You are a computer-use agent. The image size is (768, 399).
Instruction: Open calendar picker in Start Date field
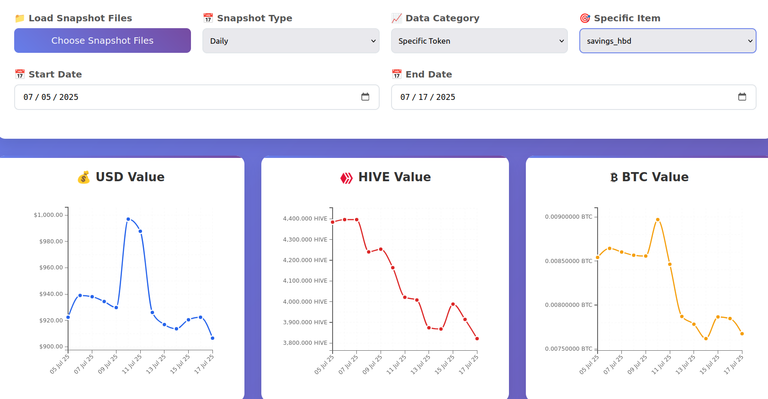(365, 97)
